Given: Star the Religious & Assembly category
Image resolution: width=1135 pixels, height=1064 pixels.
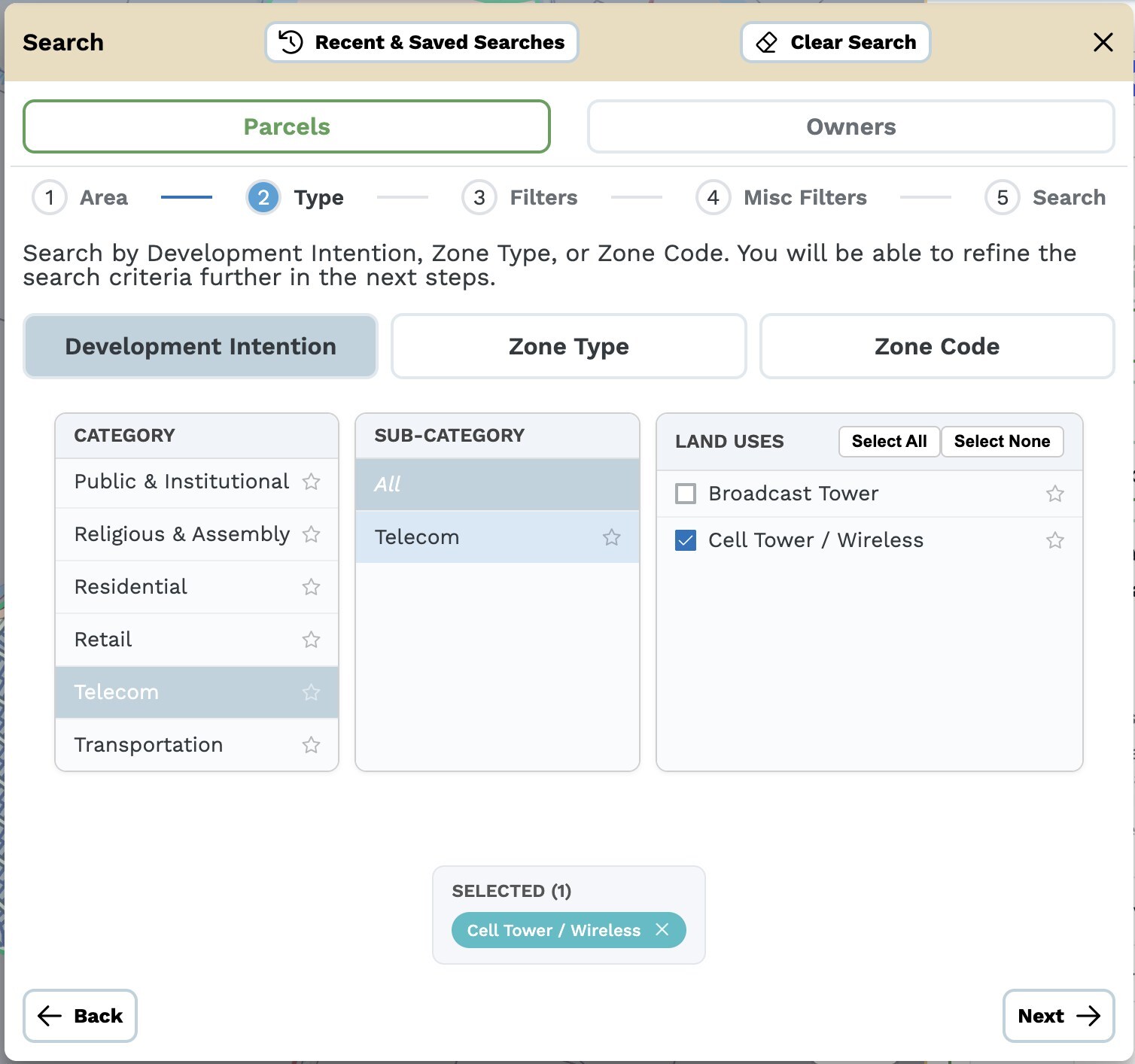Looking at the screenshot, I should [311, 534].
